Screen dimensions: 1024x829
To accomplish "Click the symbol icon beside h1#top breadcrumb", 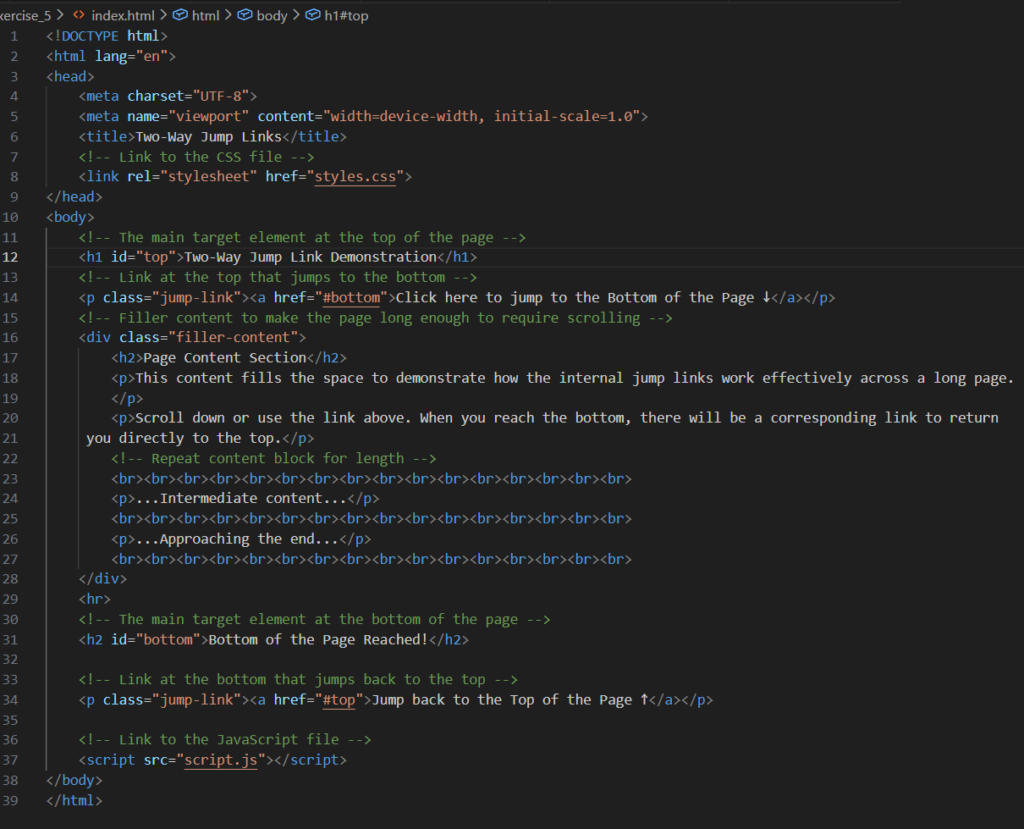I will [313, 16].
